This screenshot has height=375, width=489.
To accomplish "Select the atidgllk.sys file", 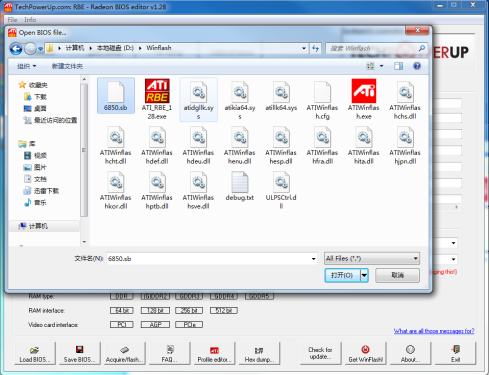I will point(199,99).
